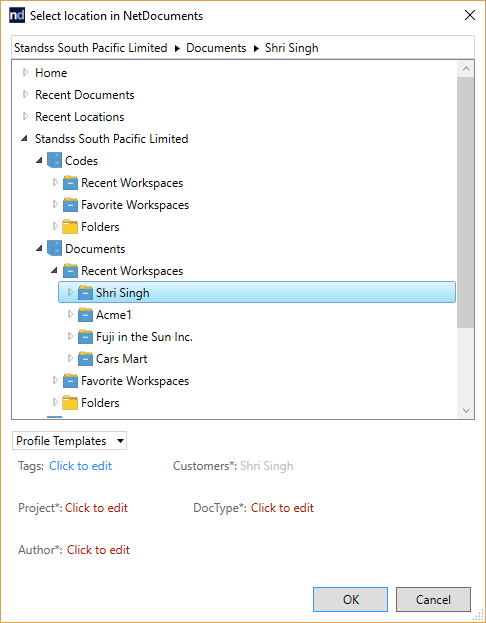Expand Fuji in the Sun Inc. arrow
Image resolution: width=486 pixels, height=623 pixels.
(x=70, y=337)
